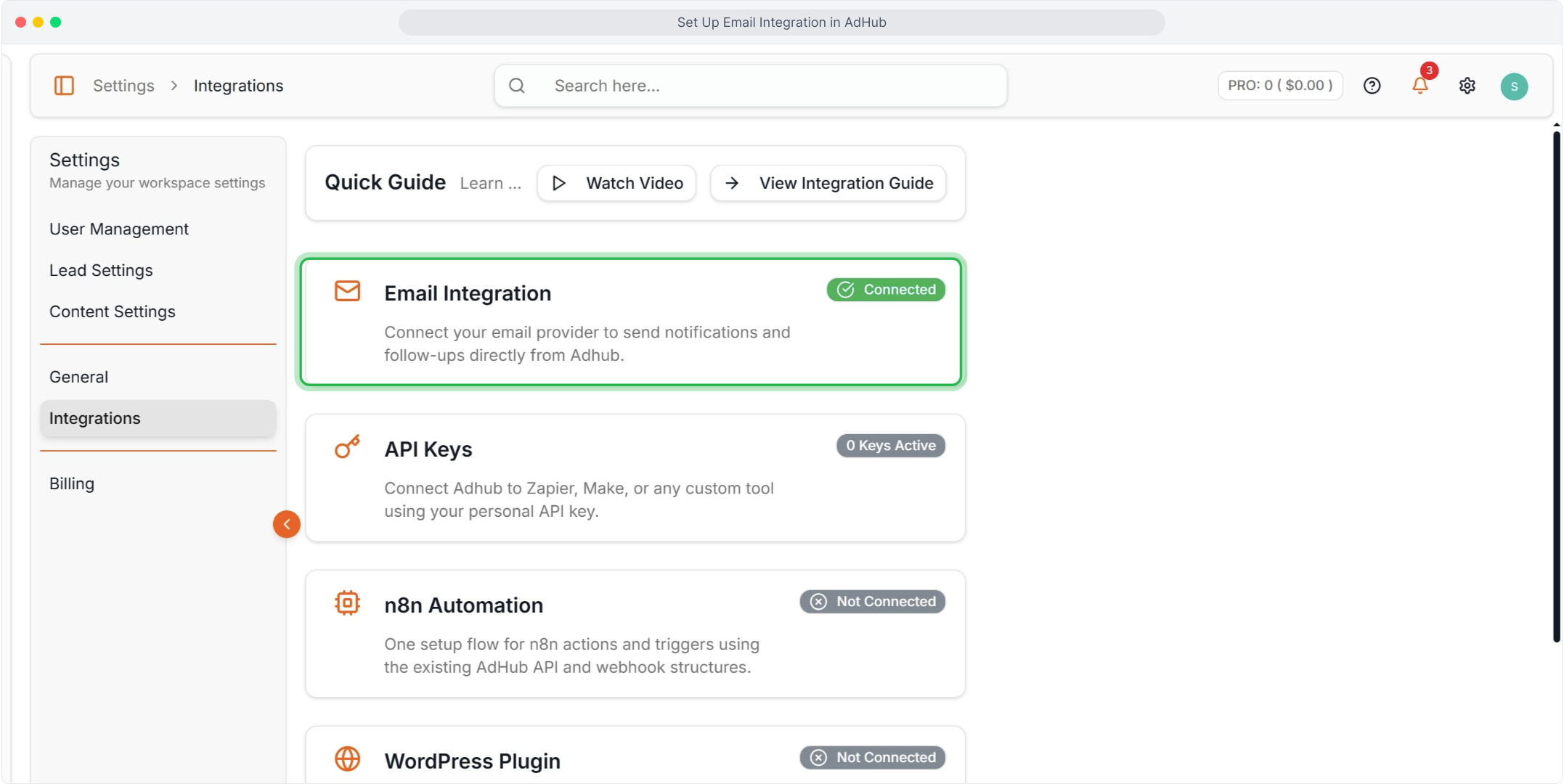
Task: Open General settings section
Action: click(x=78, y=377)
